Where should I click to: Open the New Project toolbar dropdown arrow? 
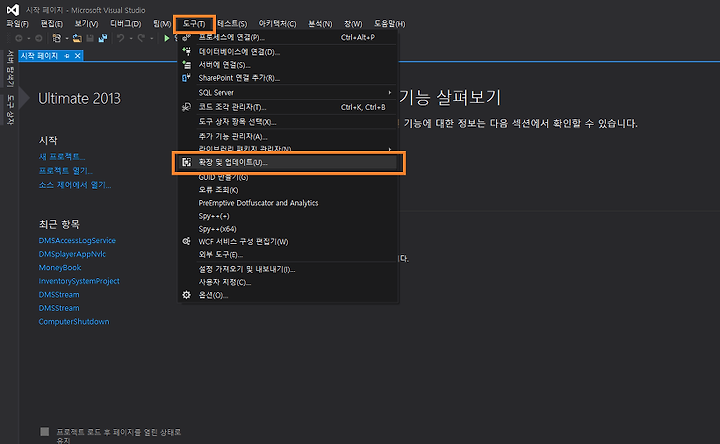[67, 39]
